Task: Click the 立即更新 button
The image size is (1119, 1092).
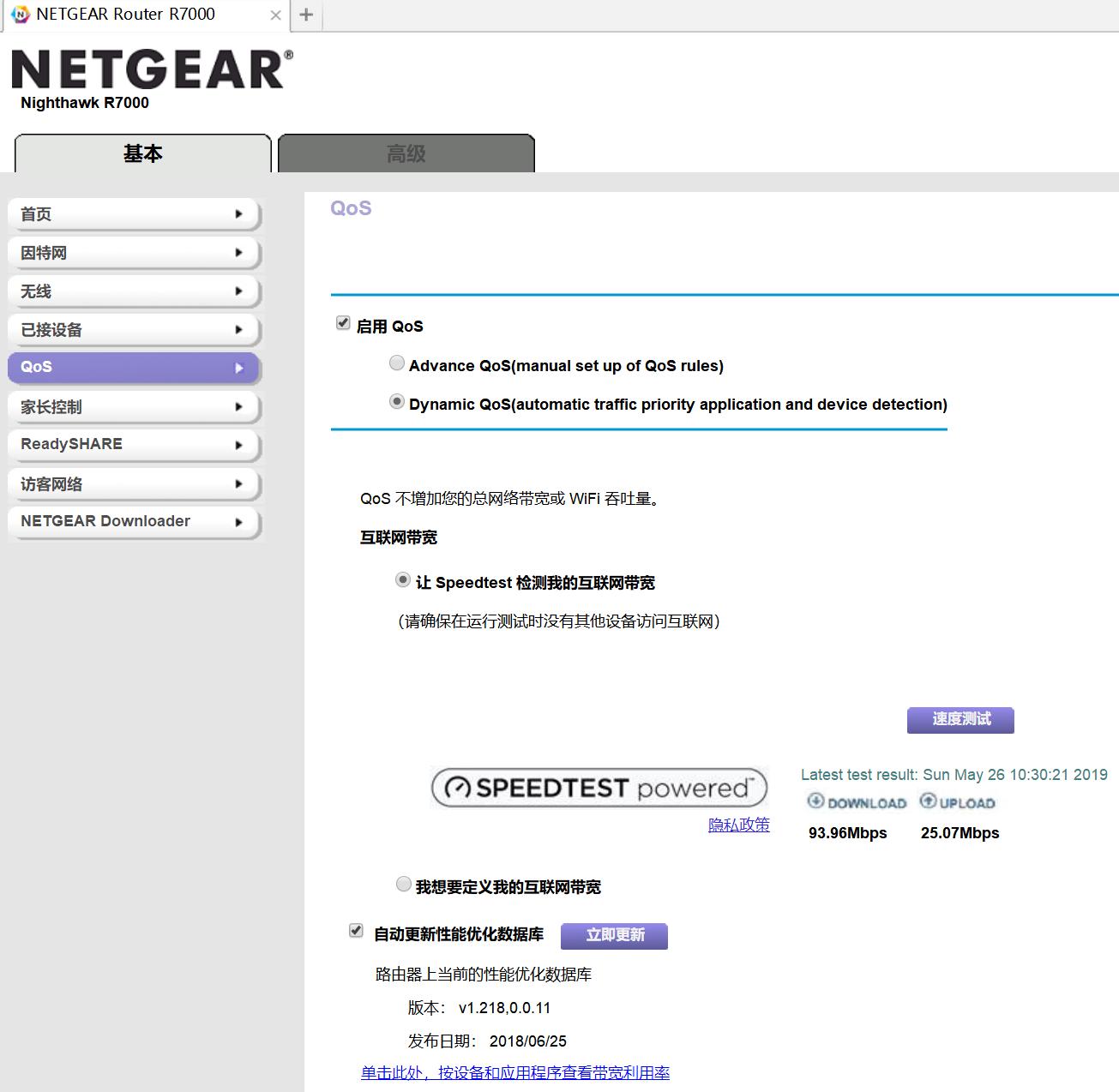Action: [614, 936]
